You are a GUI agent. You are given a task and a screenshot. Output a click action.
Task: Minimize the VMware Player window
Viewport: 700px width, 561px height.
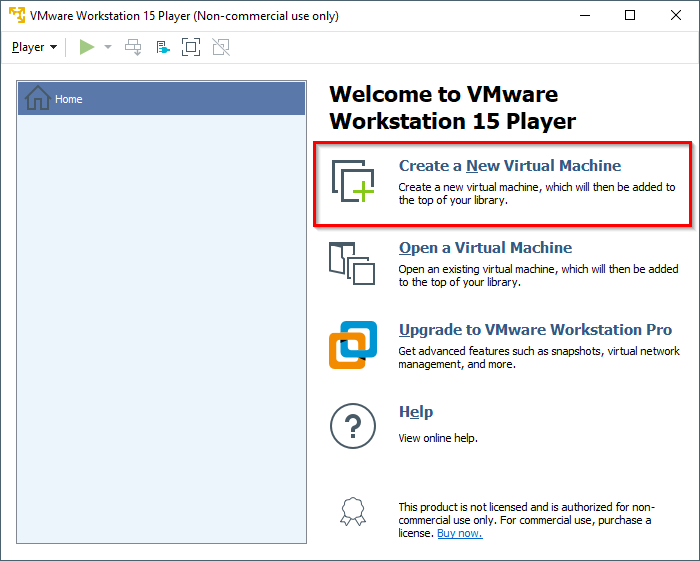pyautogui.click(x=585, y=15)
